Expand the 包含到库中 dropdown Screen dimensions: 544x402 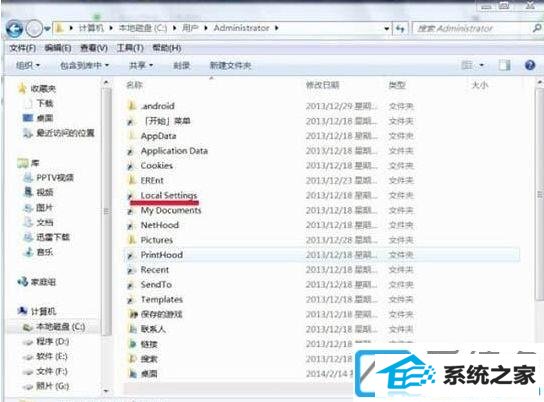84,65
